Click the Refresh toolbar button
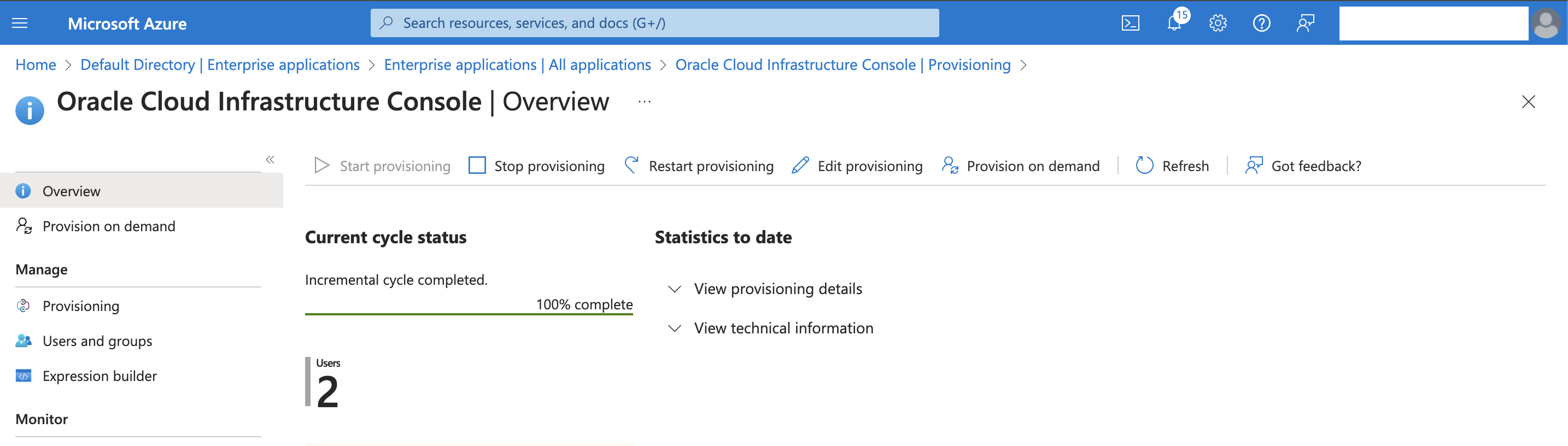 point(1172,166)
